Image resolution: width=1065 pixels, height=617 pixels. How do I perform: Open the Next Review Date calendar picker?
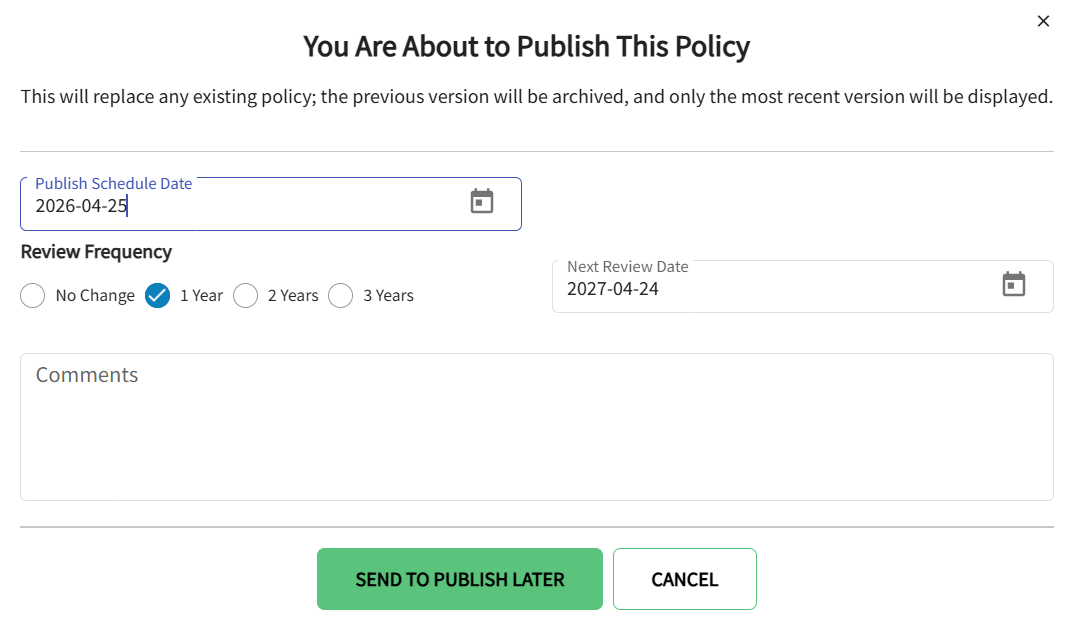(x=1014, y=284)
